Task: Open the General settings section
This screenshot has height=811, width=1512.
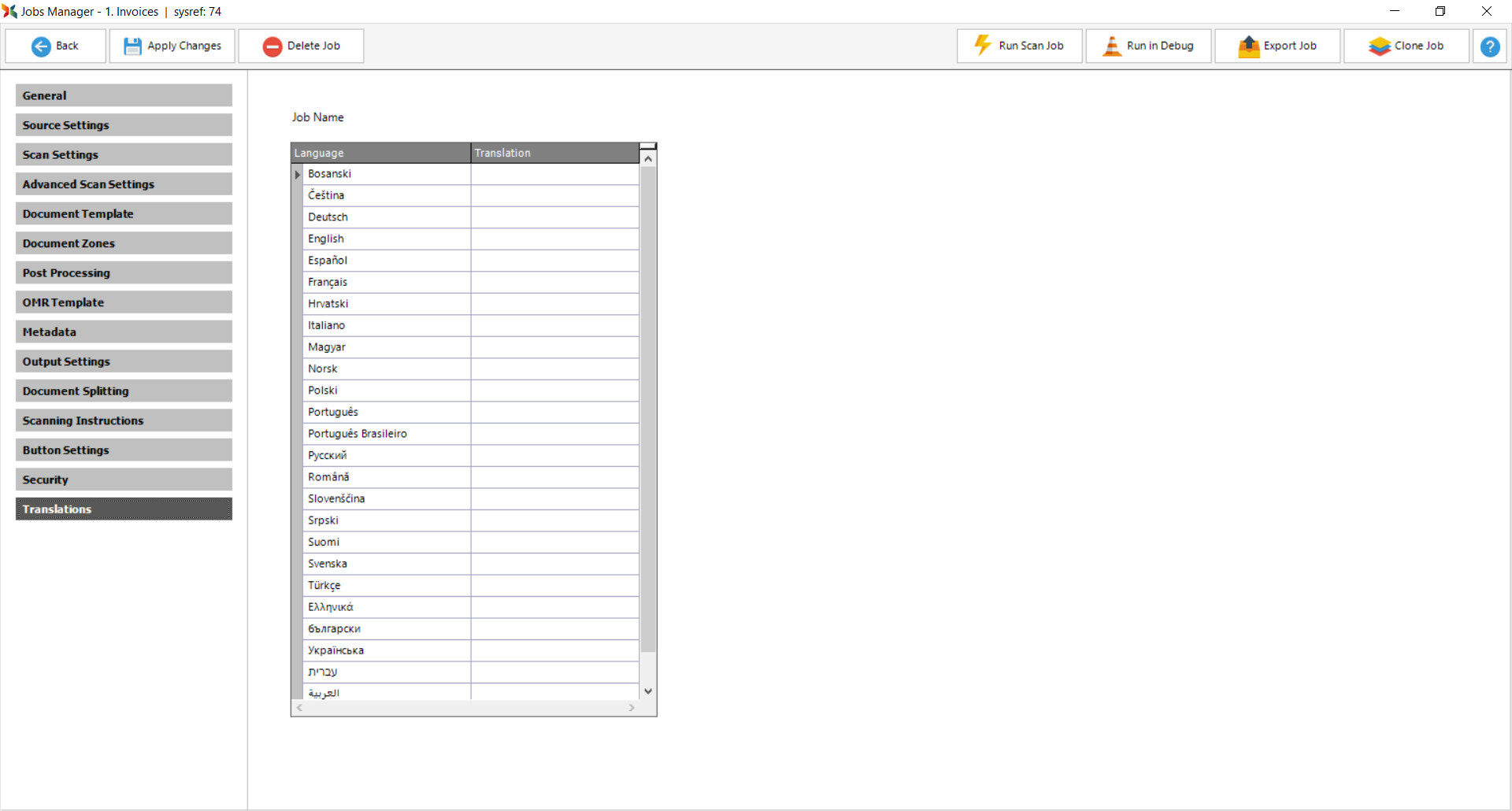Action: pyautogui.click(x=124, y=95)
